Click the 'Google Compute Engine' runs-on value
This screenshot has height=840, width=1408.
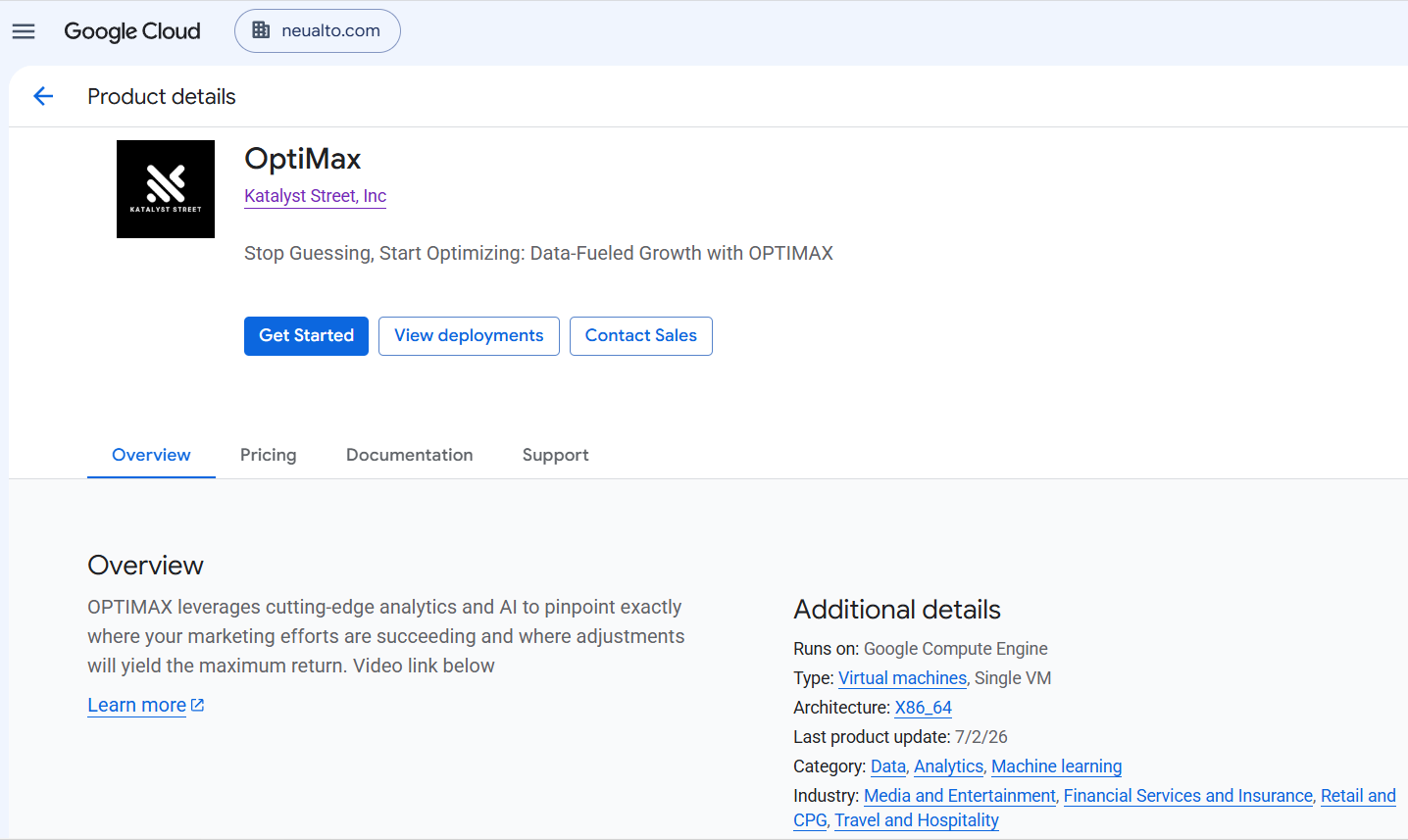(956, 649)
